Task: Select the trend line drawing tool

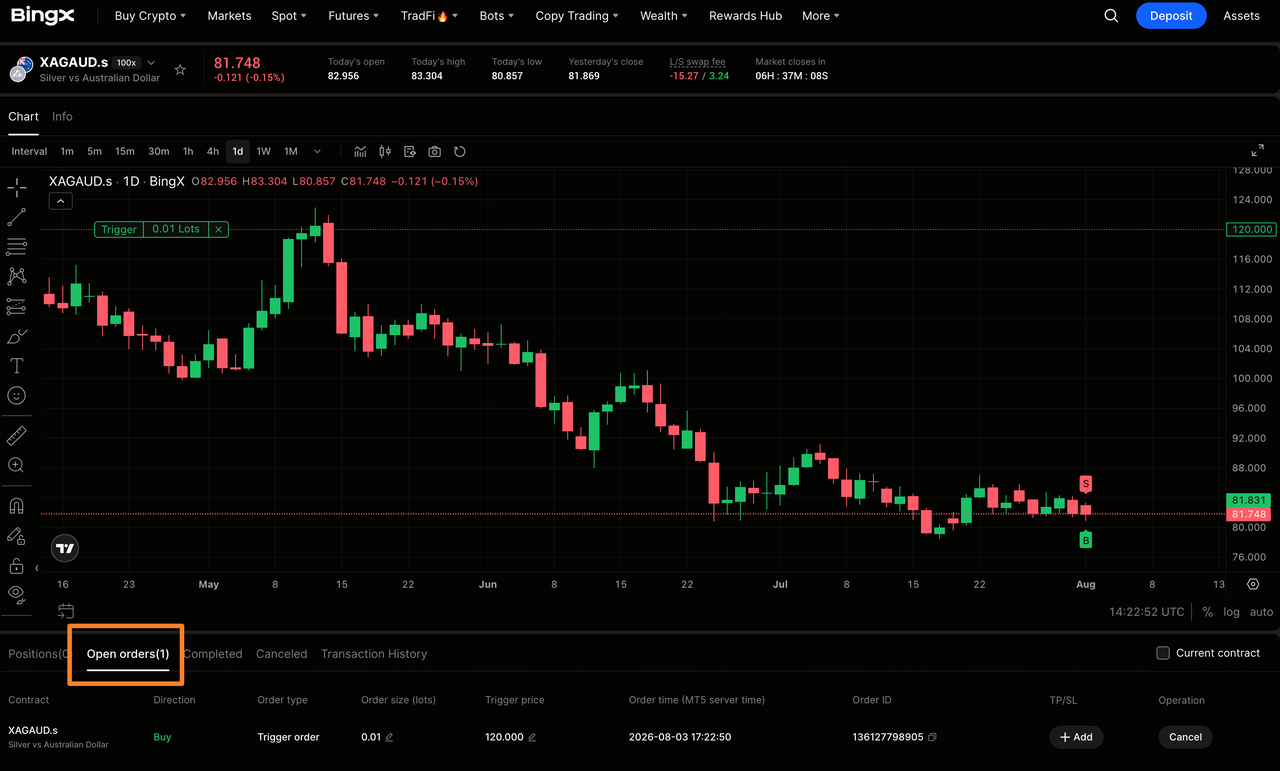Action: (16, 216)
